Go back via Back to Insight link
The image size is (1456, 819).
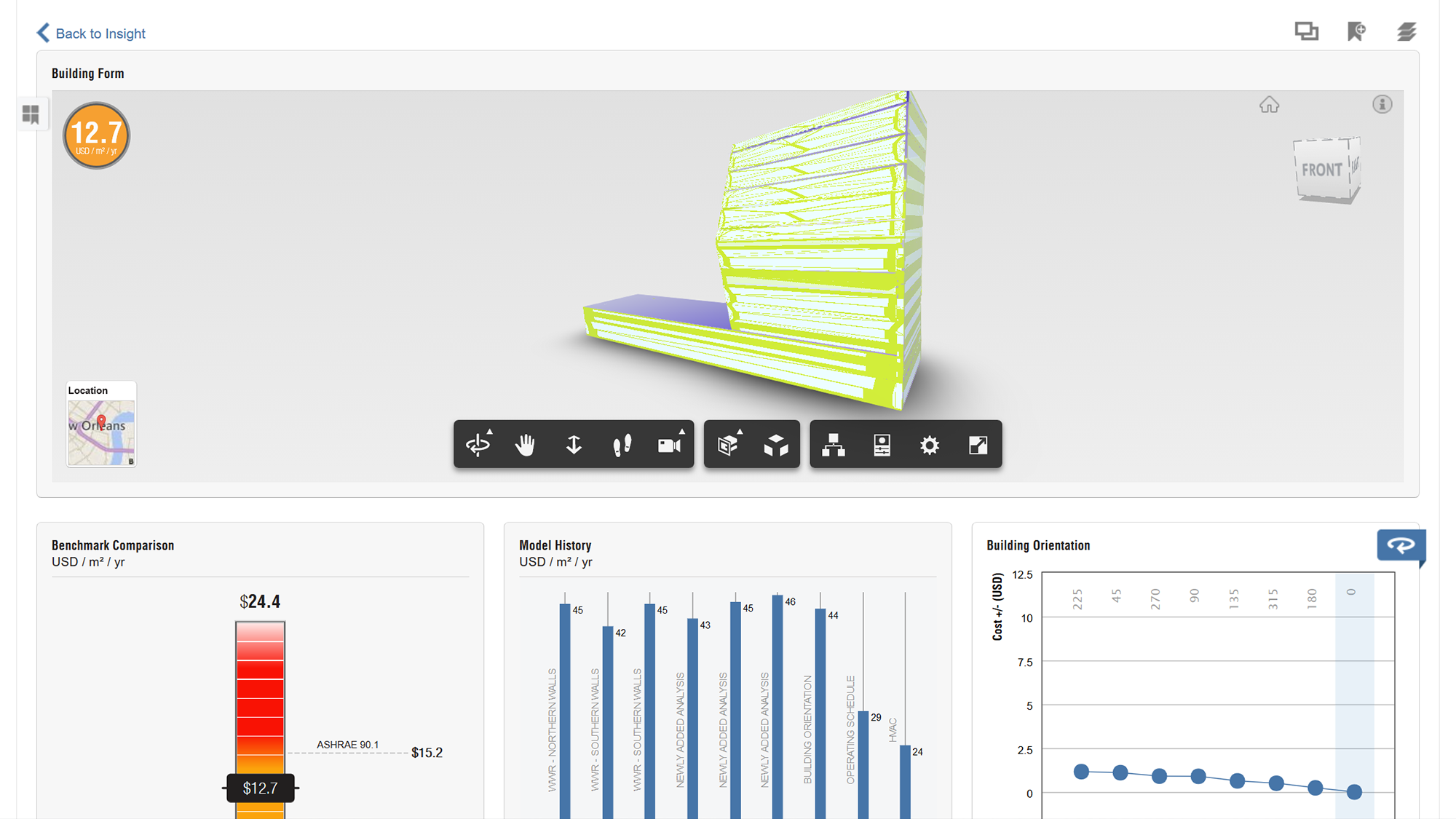(x=91, y=33)
